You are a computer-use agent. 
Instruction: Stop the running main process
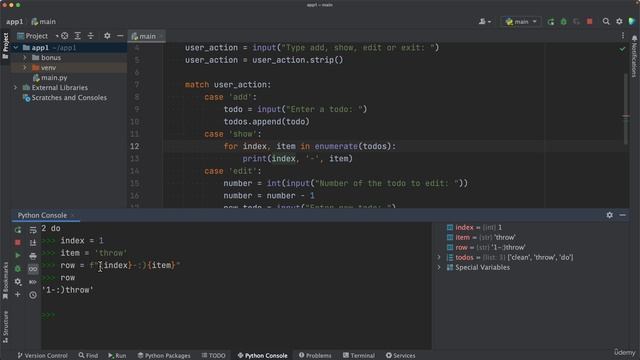[590, 22]
